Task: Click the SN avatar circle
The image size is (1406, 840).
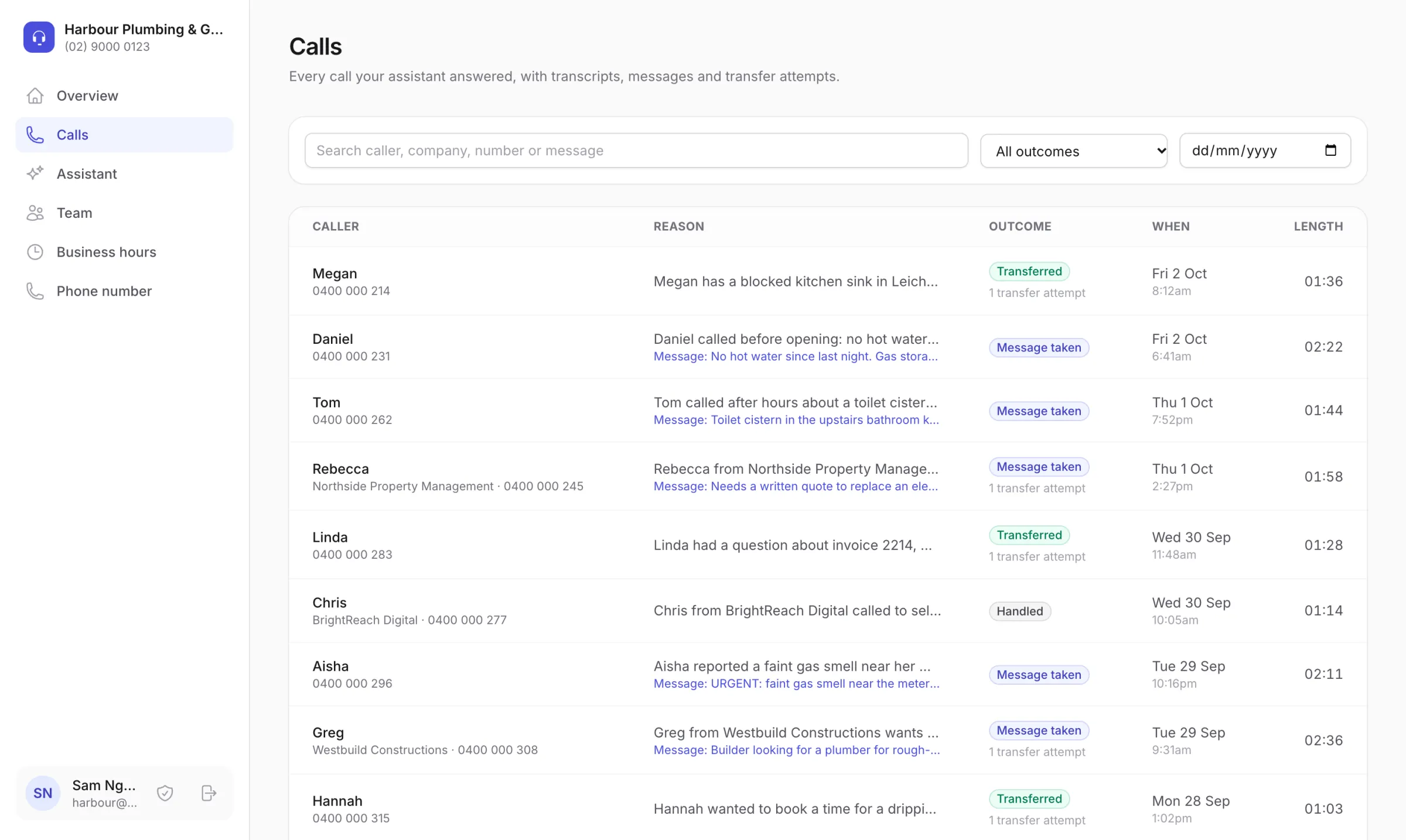Action: [43, 793]
